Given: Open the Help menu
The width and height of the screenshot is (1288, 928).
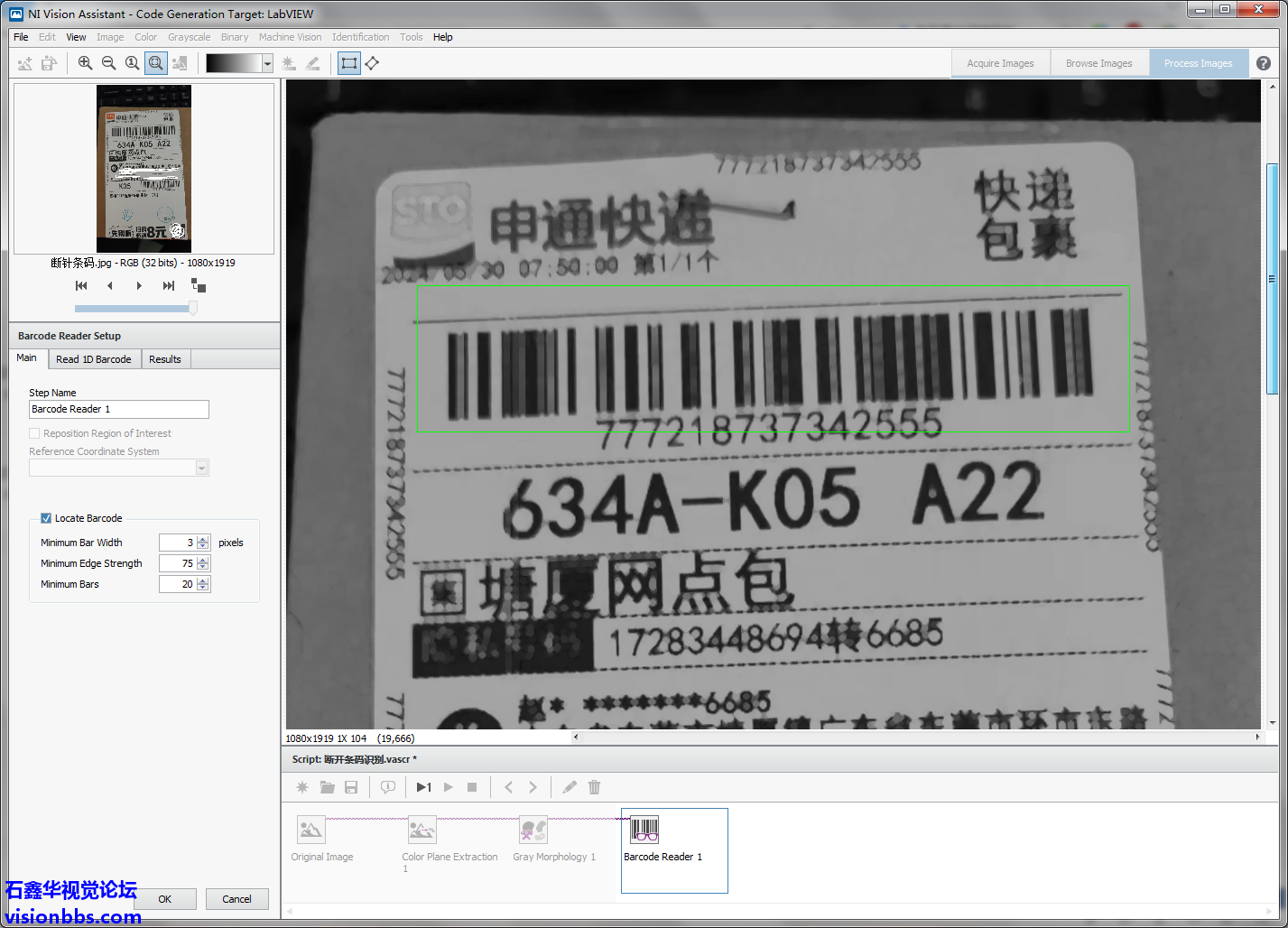Looking at the screenshot, I should (x=442, y=37).
